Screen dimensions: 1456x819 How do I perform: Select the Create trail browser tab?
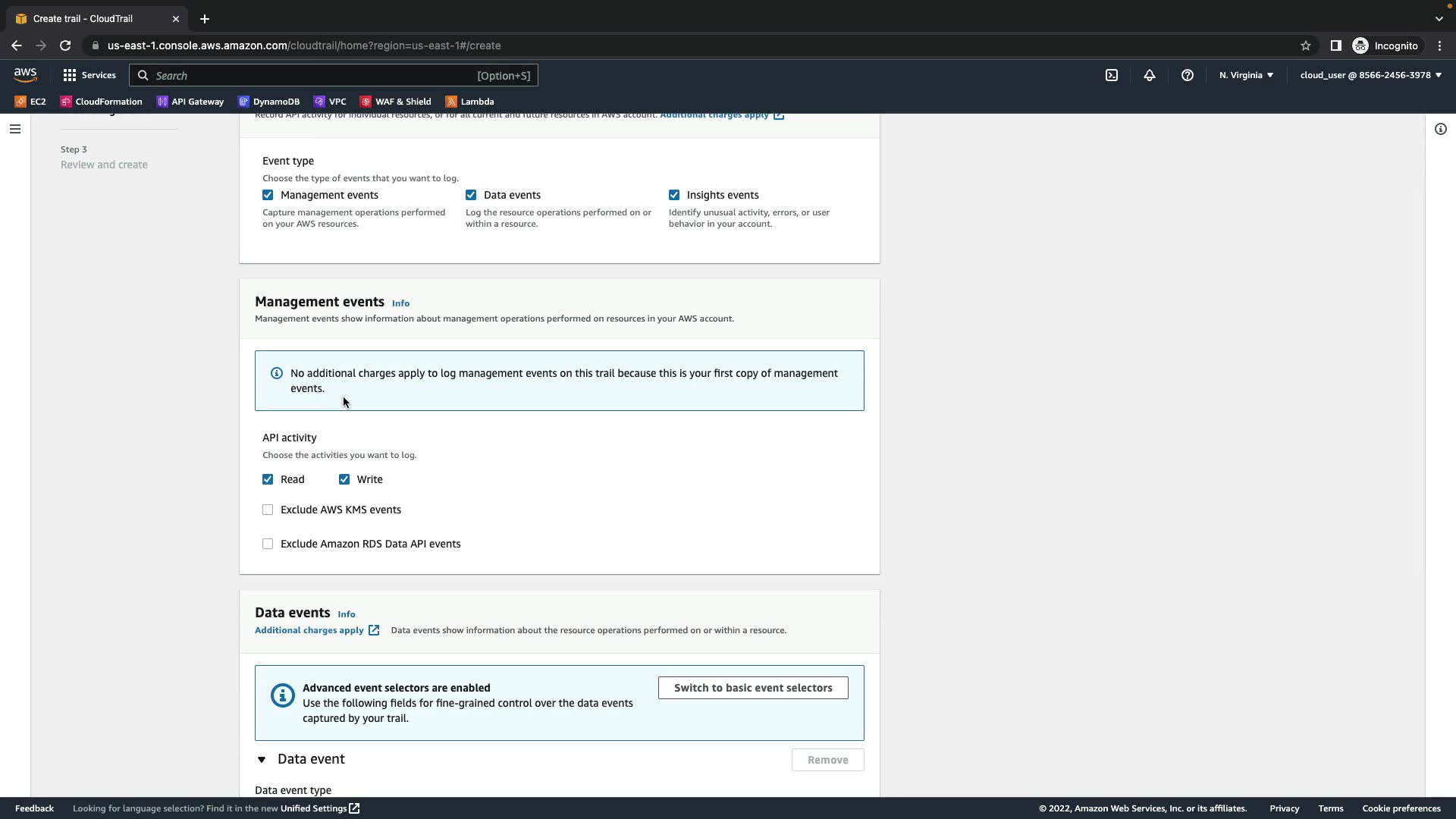tap(91, 19)
